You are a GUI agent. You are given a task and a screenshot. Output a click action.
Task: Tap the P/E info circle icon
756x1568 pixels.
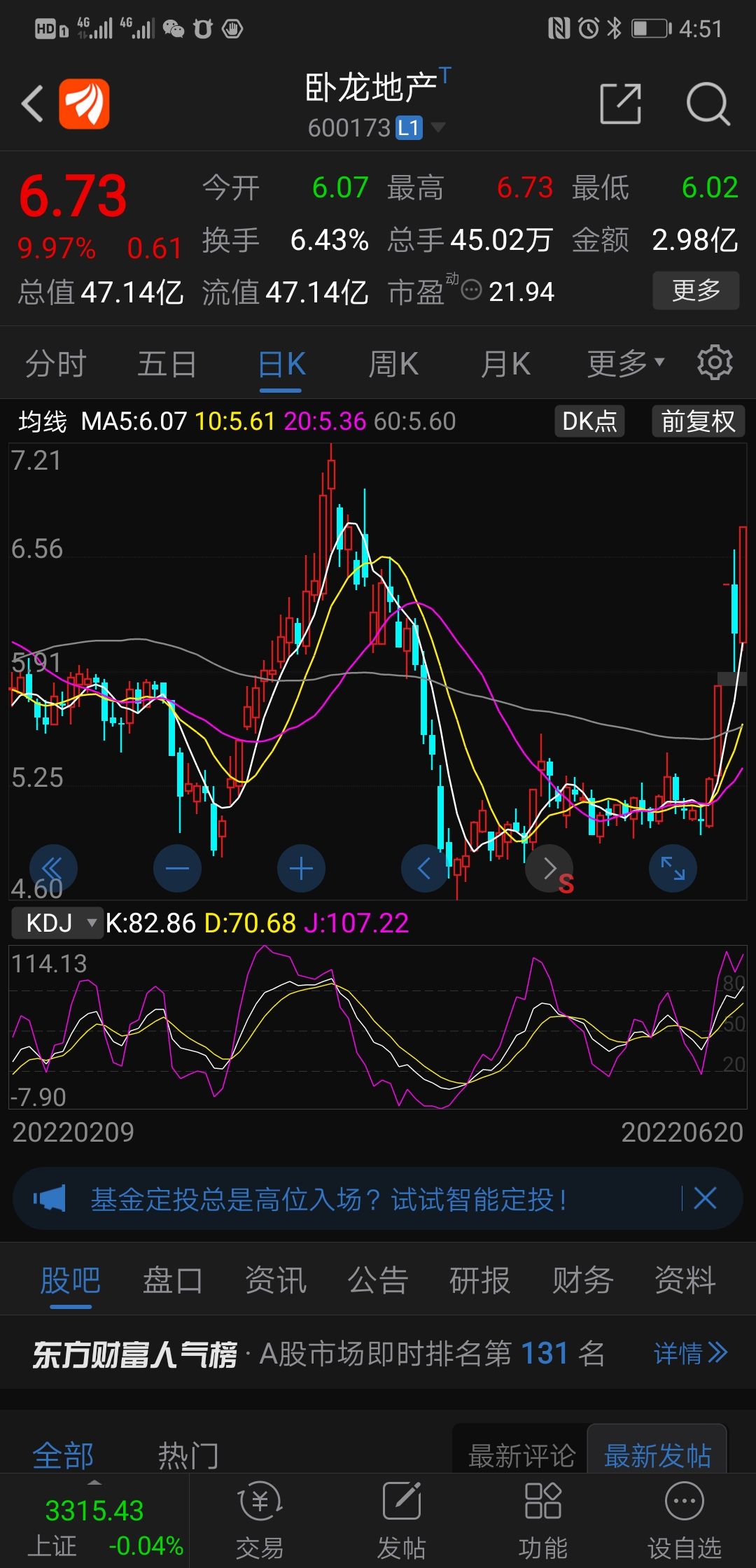click(472, 290)
